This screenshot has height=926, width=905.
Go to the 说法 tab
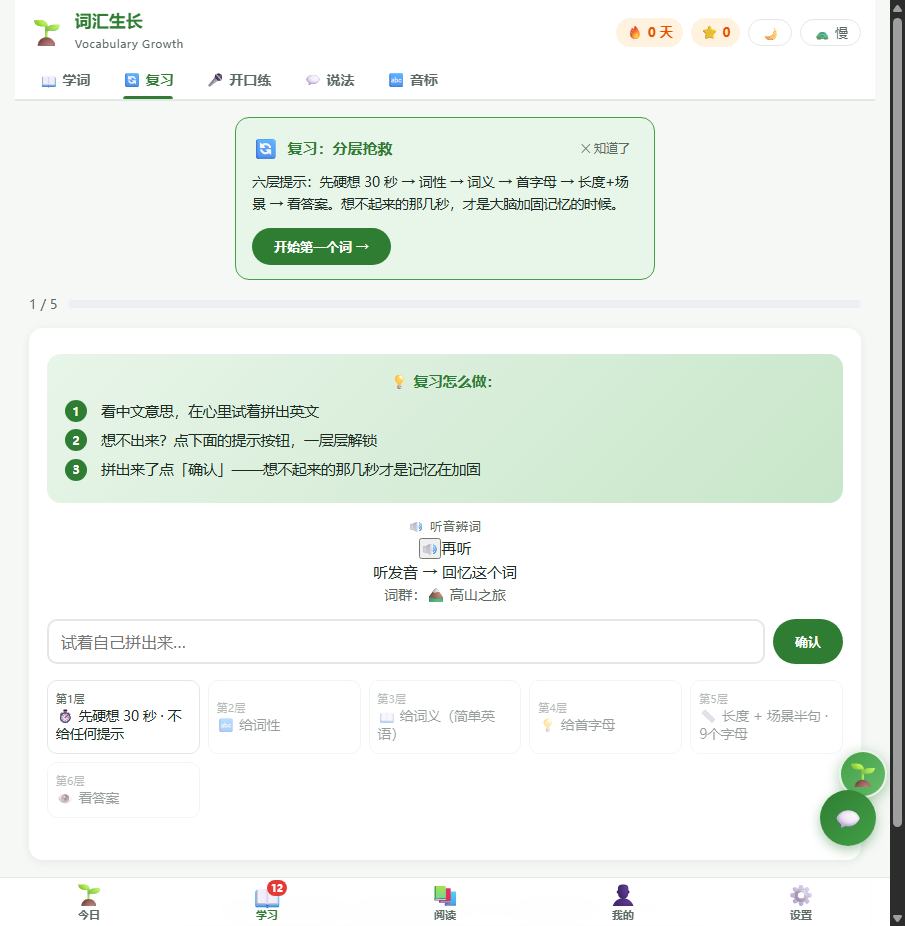(330, 80)
